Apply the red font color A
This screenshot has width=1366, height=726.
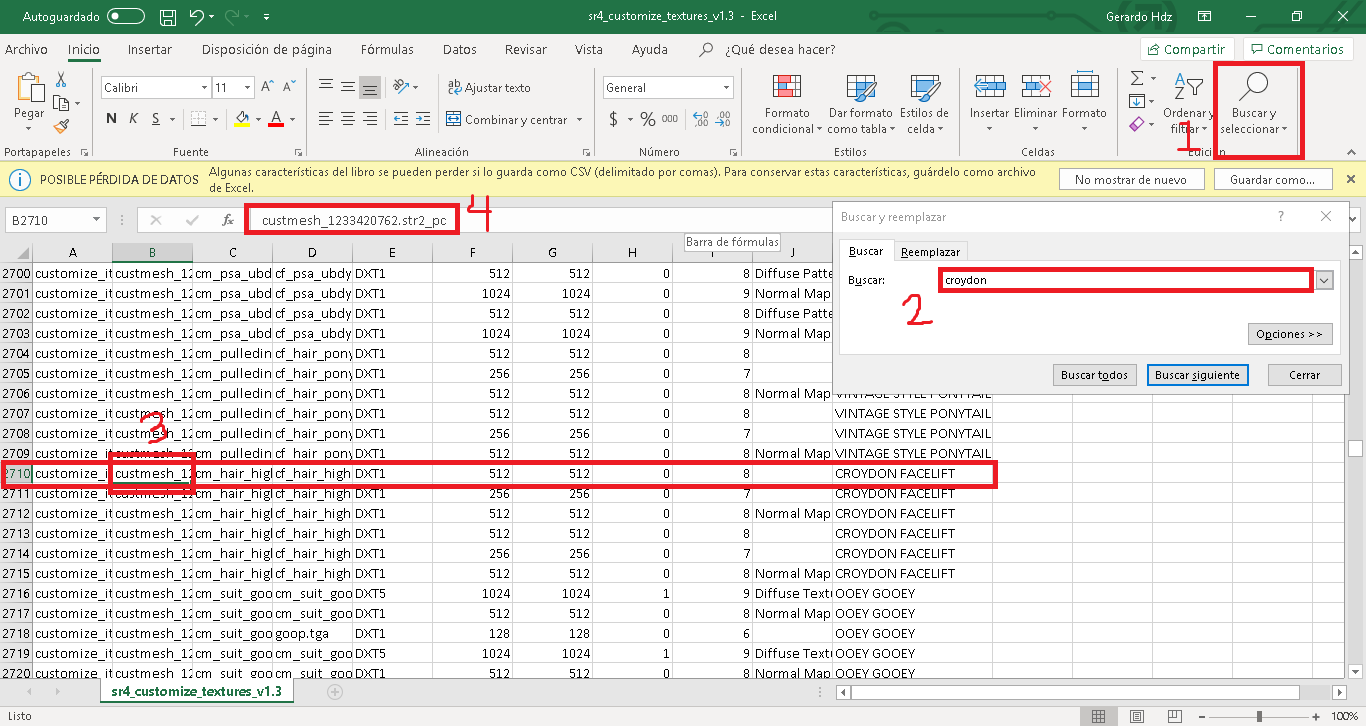(x=276, y=119)
